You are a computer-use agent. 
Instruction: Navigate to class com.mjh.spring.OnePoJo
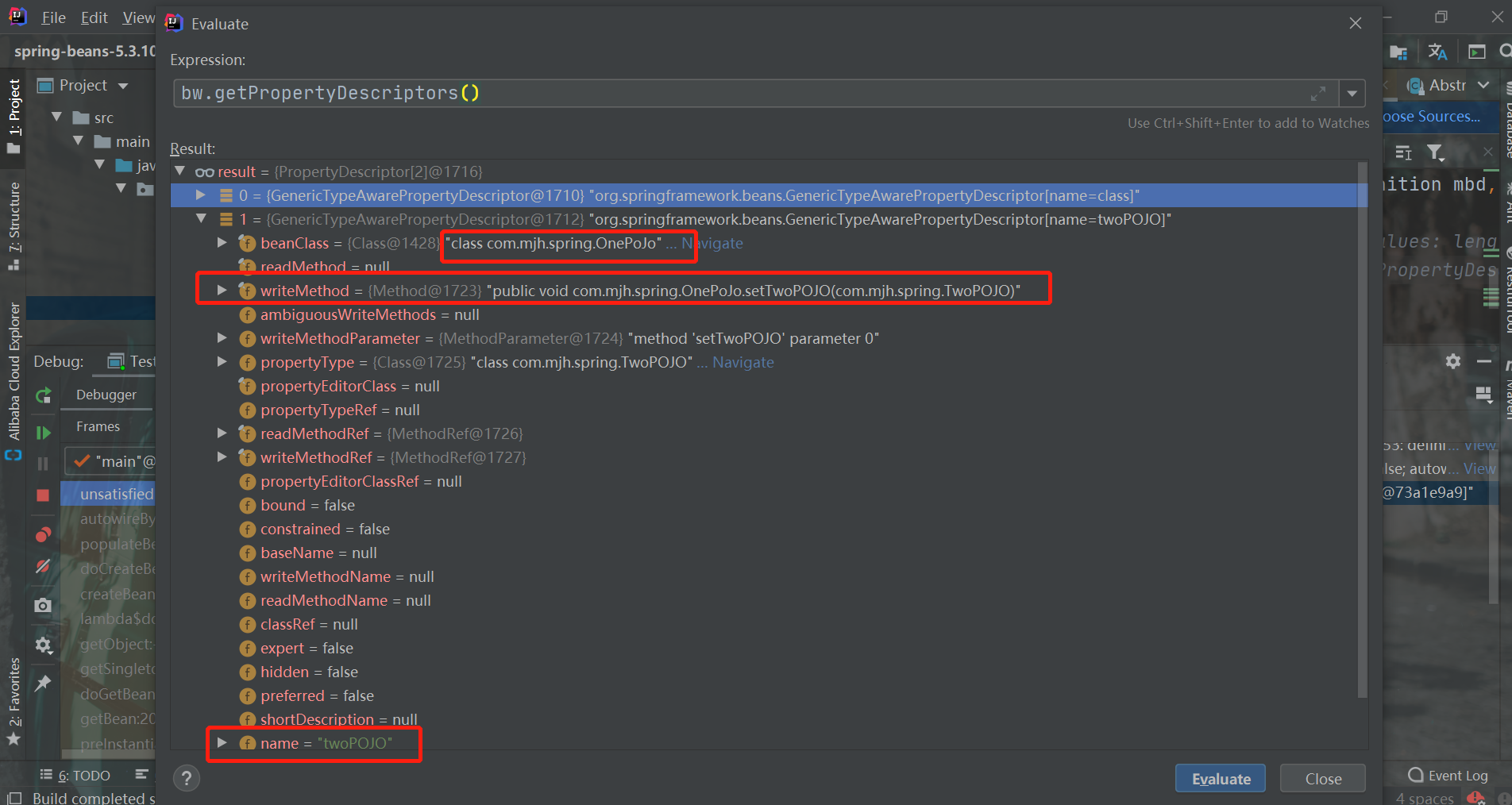pyautogui.click(x=712, y=244)
